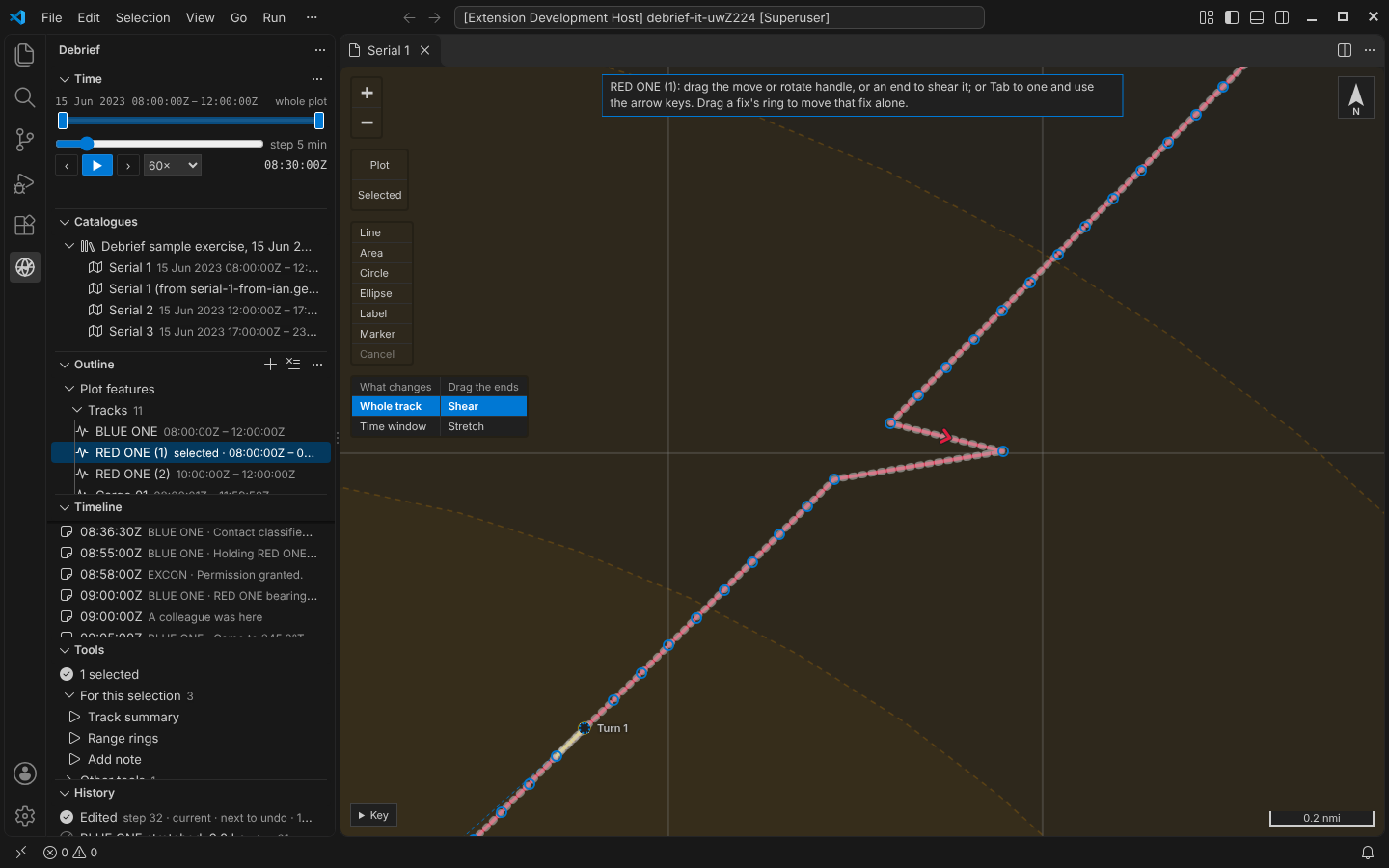Customize layout icon in title bar
This screenshot has height=868, width=1389.
[x=1207, y=17]
